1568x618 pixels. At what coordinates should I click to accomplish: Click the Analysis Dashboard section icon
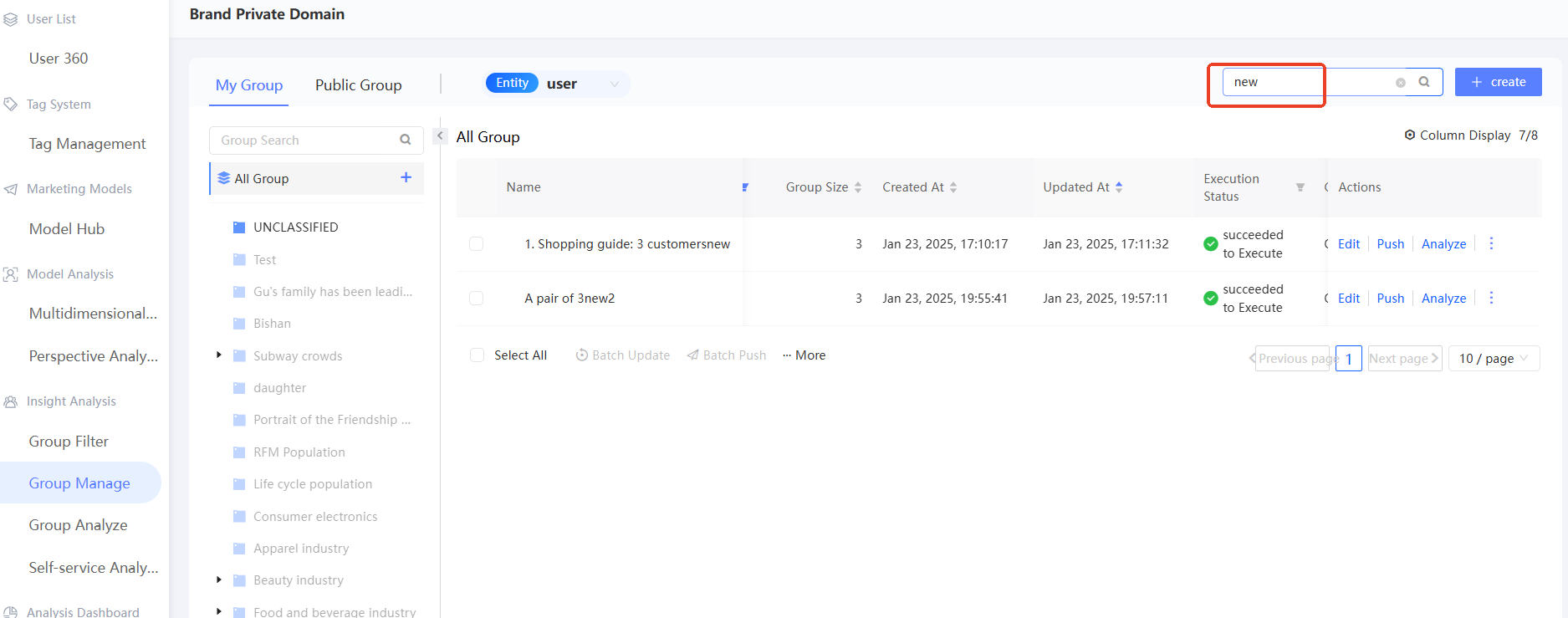click(x=11, y=612)
